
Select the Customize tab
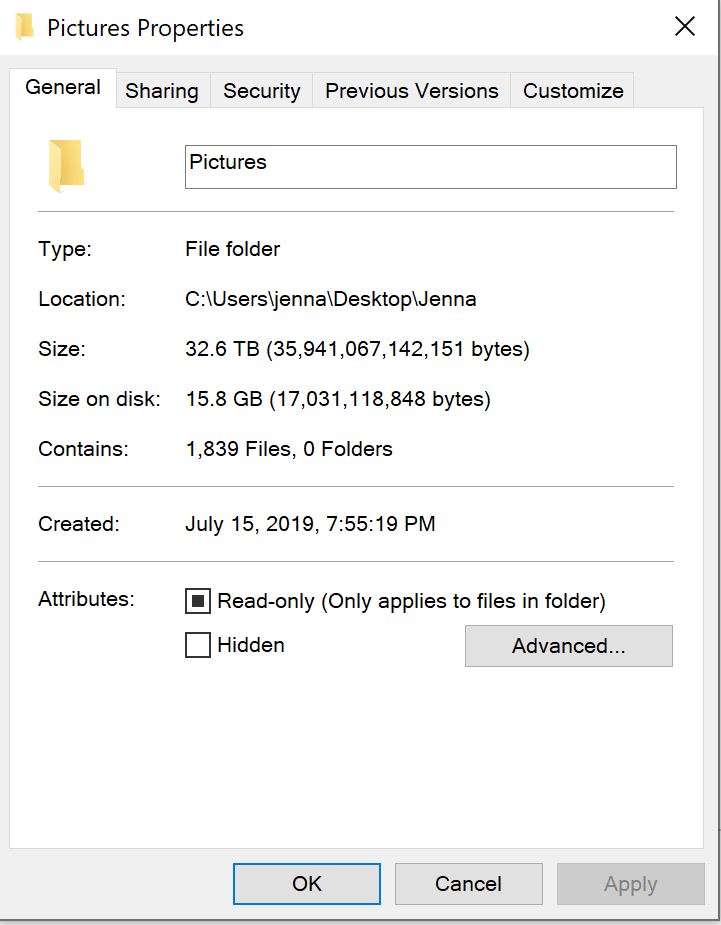click(x=573, y=91)
